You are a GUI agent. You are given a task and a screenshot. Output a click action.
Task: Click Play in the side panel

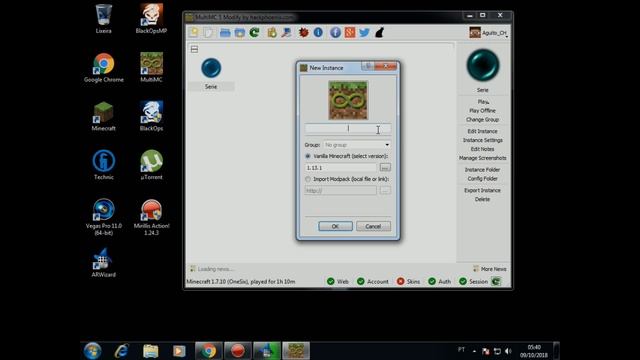[482, 102]
